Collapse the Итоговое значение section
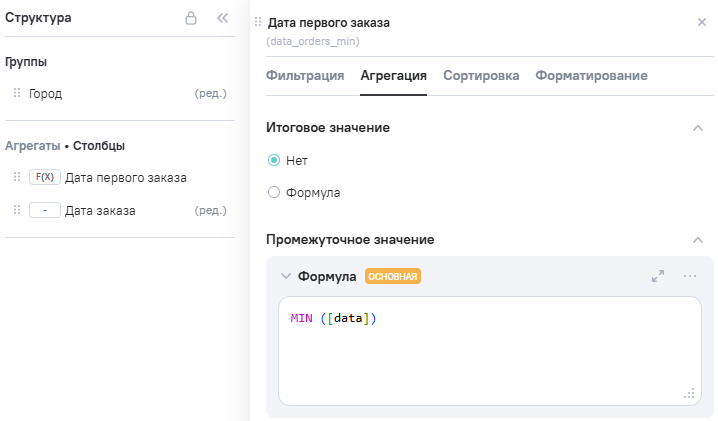 point(697,128)
